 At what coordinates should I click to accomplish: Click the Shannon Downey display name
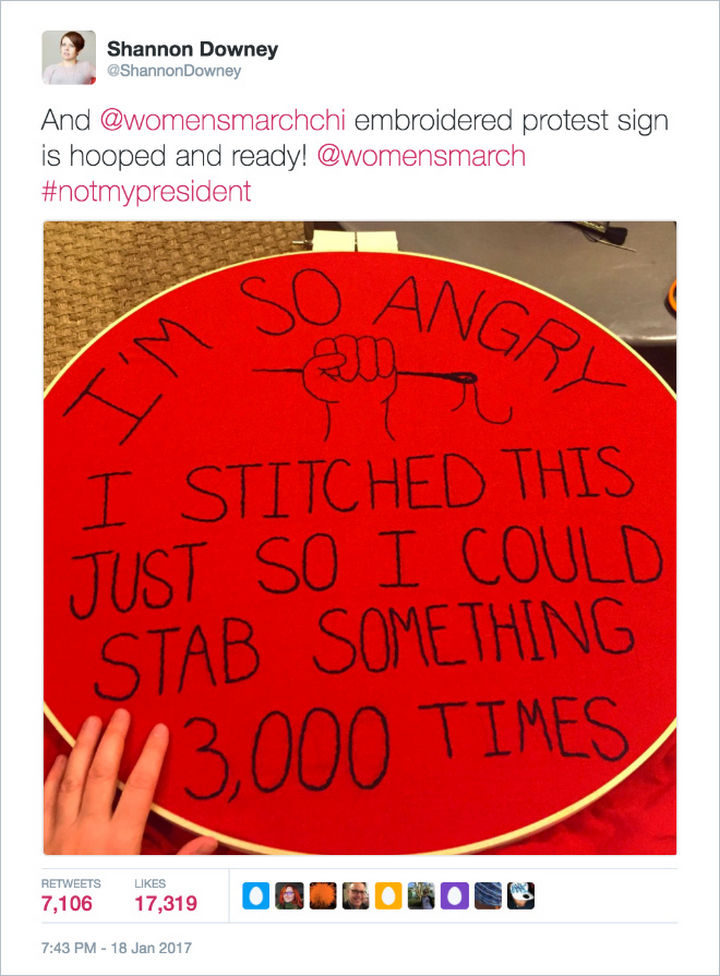click(x=192, y=49)
